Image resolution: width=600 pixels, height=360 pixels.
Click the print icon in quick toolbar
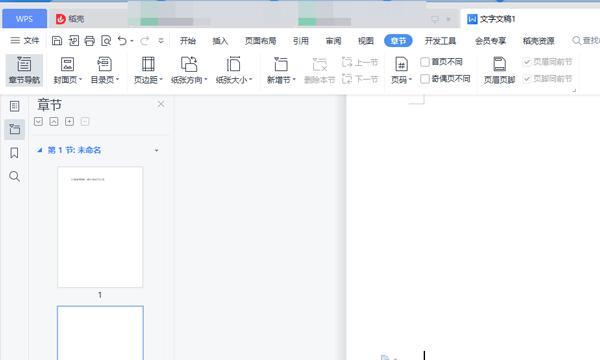(90, 41)
